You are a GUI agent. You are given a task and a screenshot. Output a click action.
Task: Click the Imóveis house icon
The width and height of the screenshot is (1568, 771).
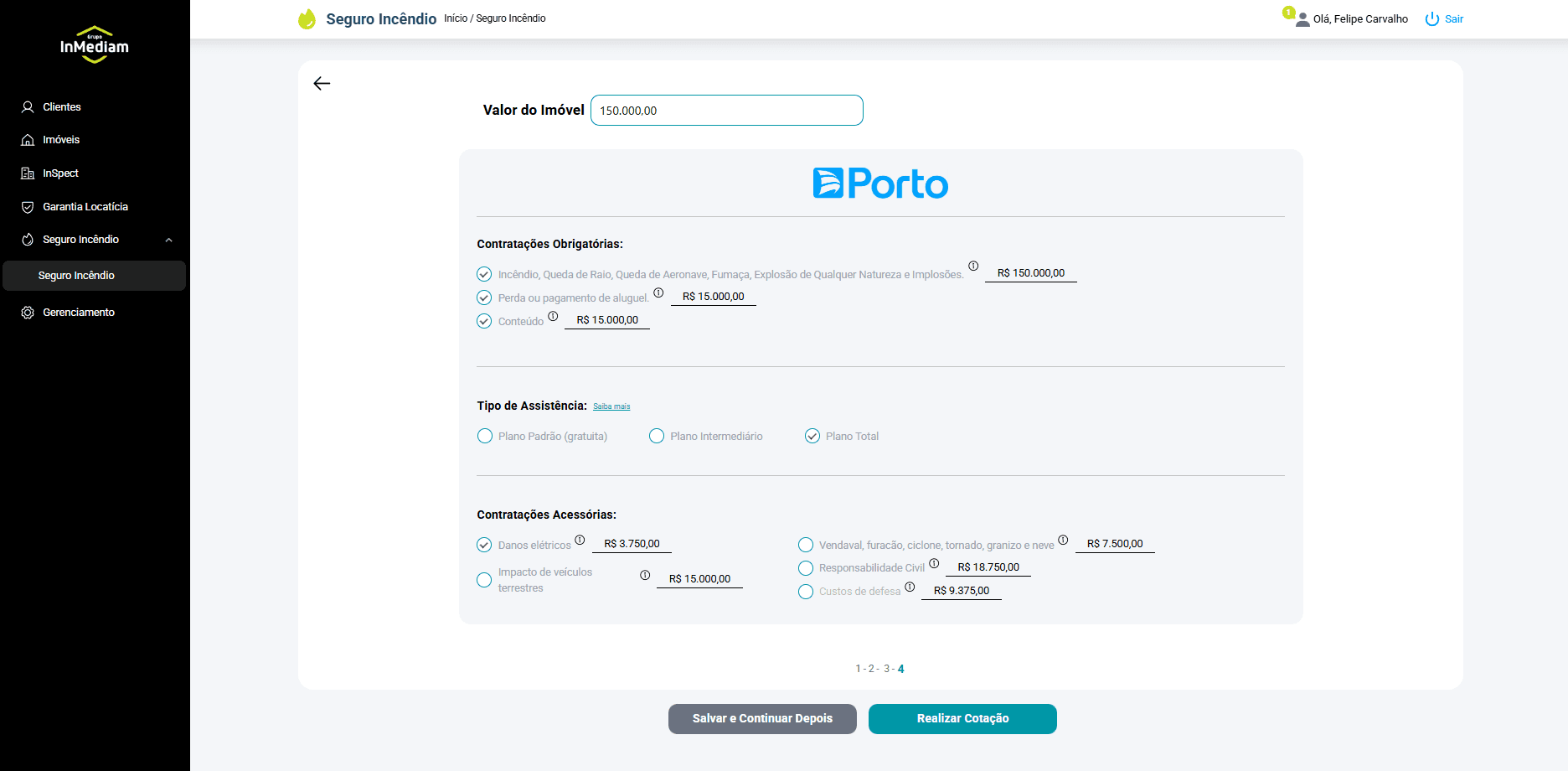[x=28, y=140]
